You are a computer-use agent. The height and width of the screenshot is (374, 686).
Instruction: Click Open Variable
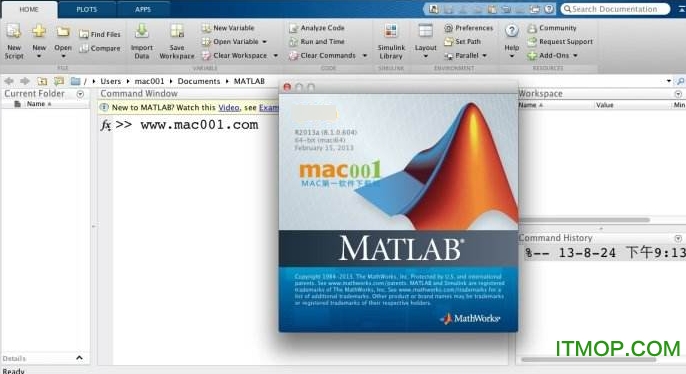click(230, 42)
